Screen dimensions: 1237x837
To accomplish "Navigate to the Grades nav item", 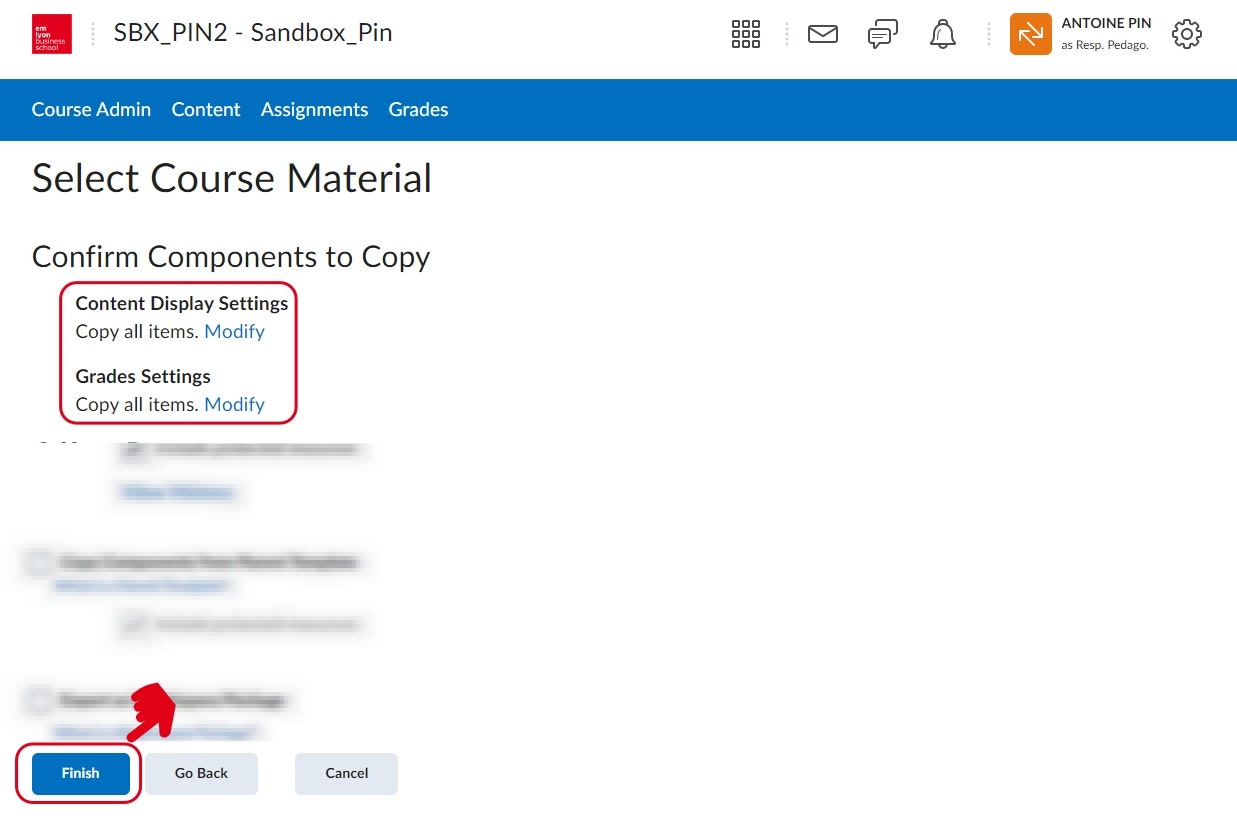I will tap(418, 110).
